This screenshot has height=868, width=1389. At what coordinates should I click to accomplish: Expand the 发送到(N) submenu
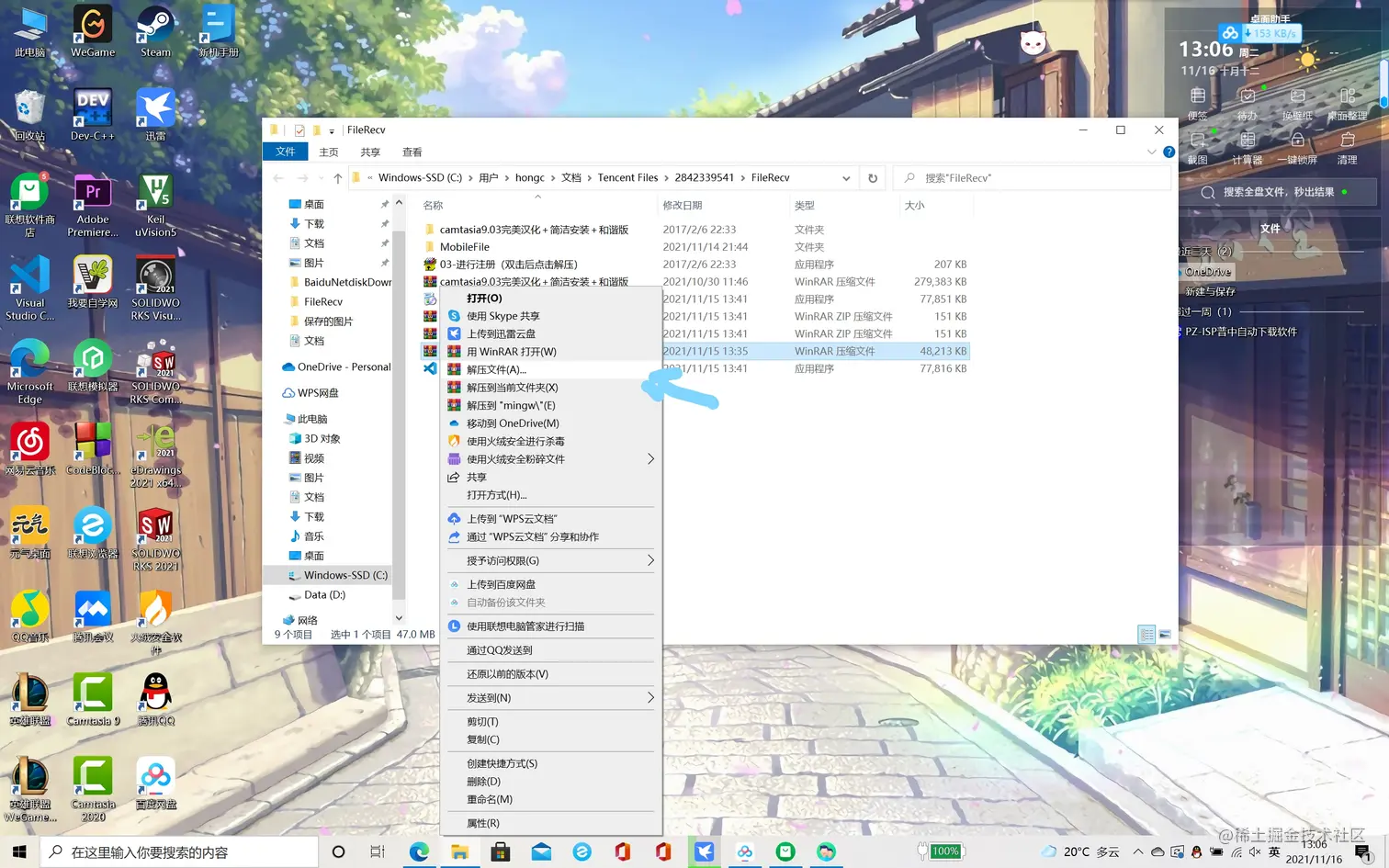[x=650, y=698]
